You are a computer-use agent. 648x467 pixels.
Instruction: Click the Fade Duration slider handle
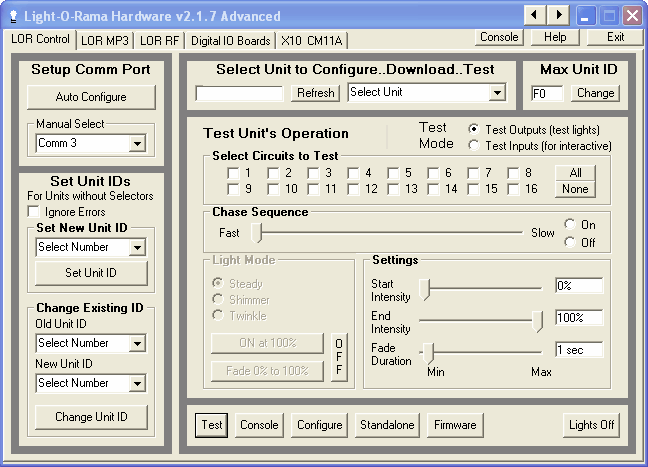tap(429, 353)
